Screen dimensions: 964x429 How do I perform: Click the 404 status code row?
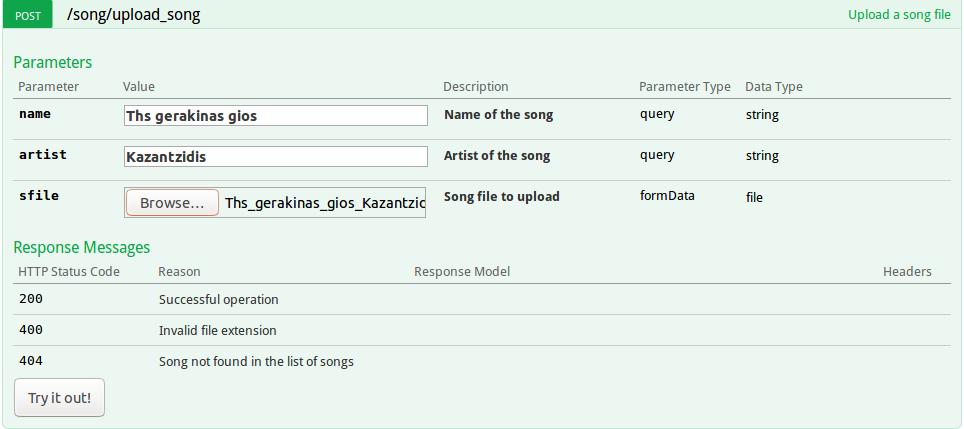482,361
